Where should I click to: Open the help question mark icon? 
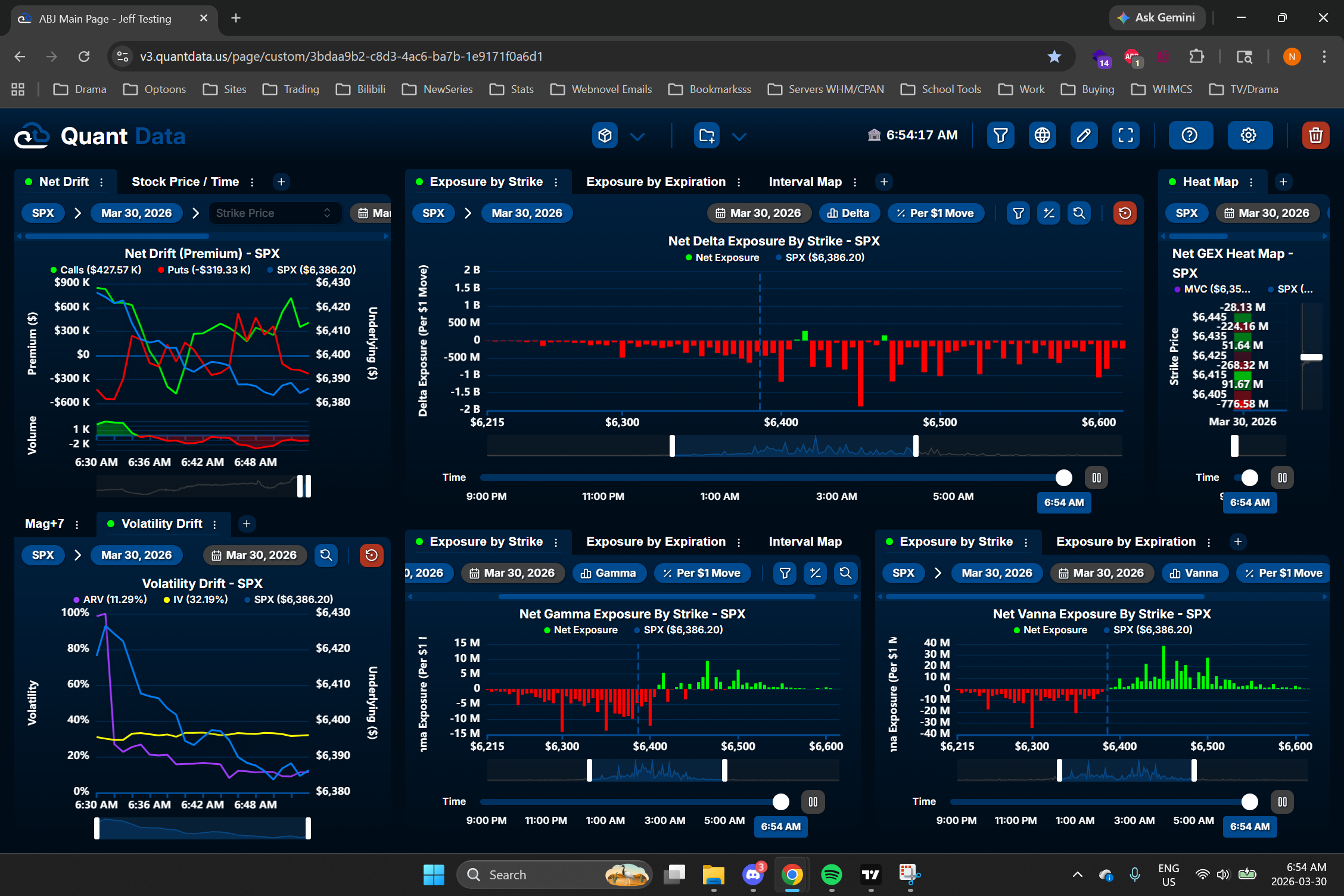[1190, 136]
